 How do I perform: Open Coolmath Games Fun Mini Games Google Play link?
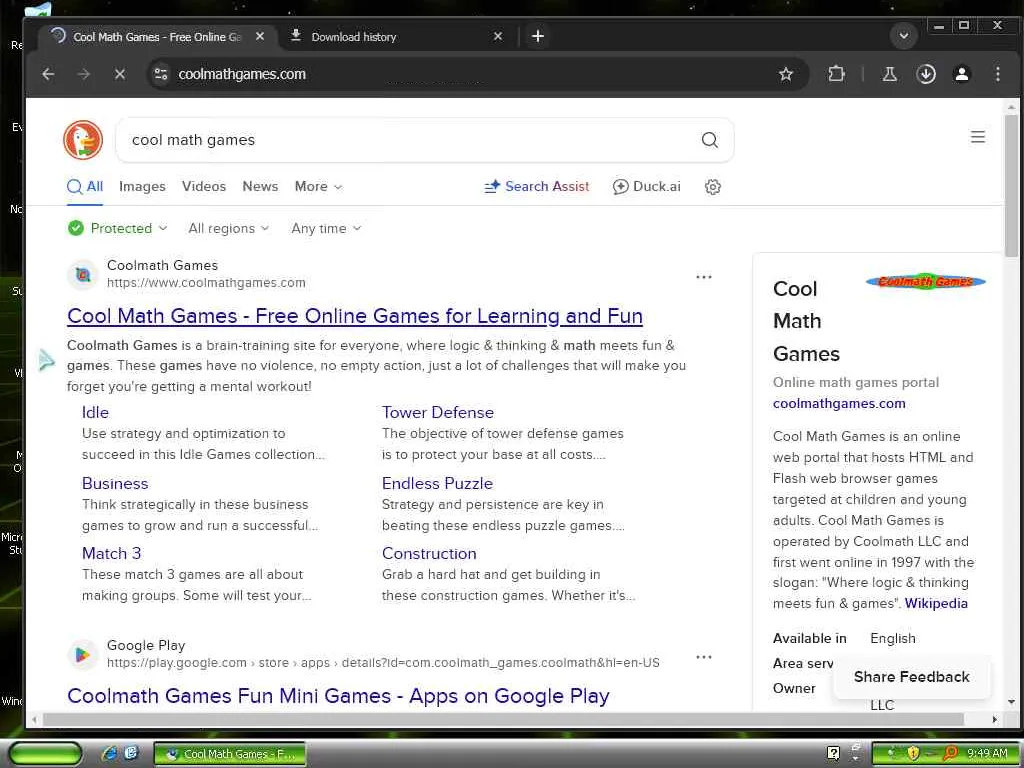pyautogui.click(x=338, y=696)
